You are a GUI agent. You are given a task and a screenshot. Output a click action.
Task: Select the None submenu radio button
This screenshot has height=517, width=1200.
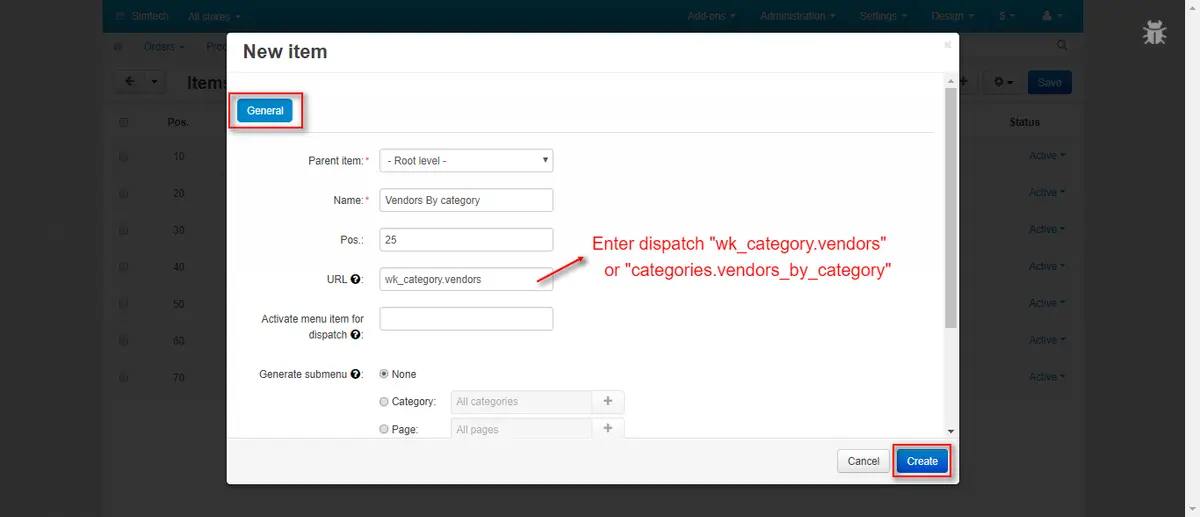[x=384, y=374]
